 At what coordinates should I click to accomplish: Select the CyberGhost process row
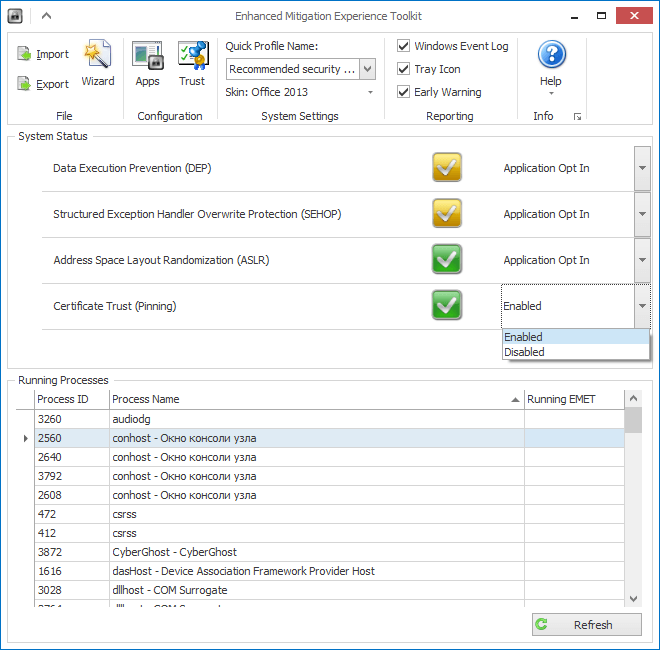329,552
